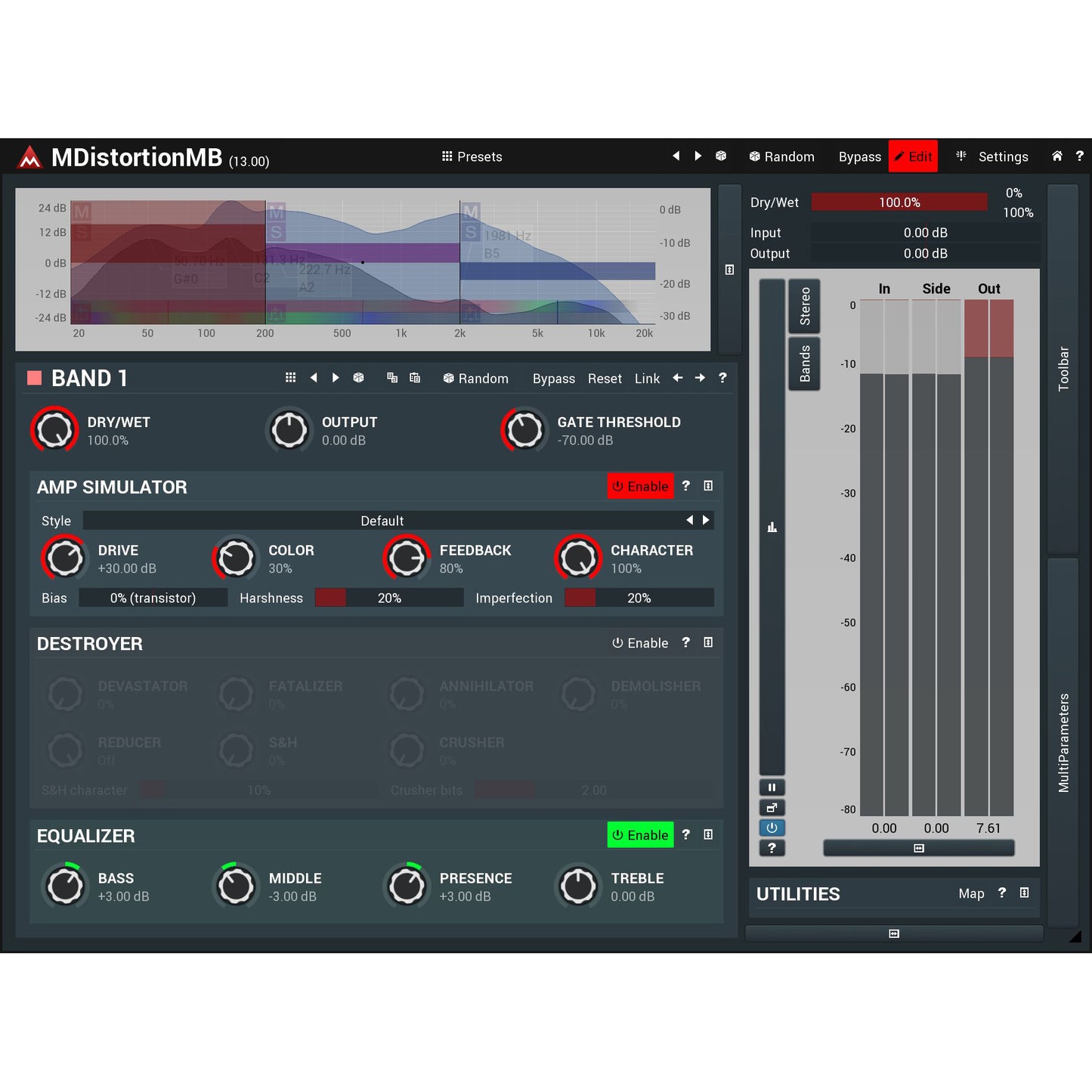
Task: Enable the Amp Simulator section
Action: 640,486
